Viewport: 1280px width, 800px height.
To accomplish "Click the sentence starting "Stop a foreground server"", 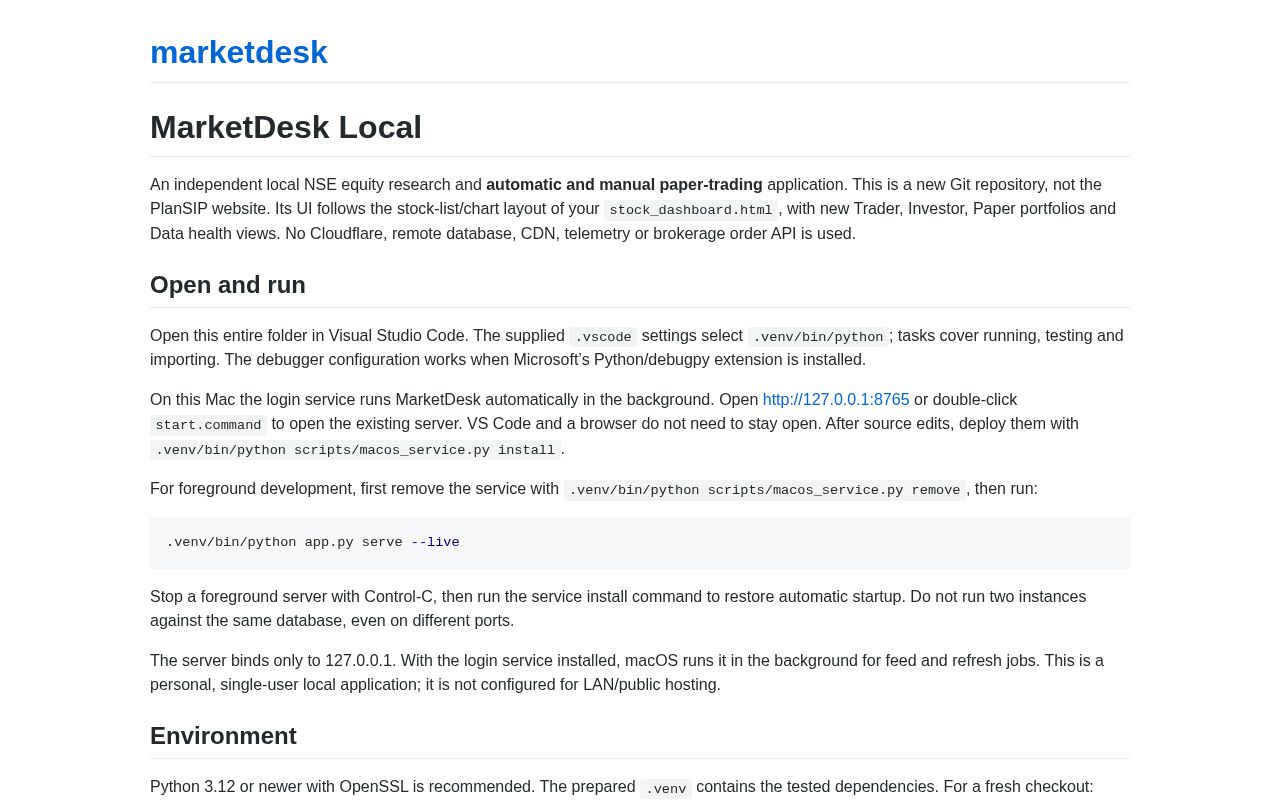I will 618,609.
